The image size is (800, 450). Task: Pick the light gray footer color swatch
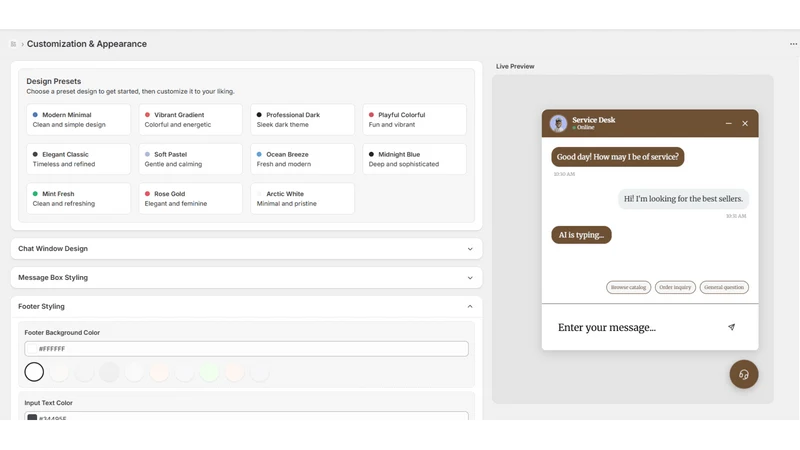point(109,372)
